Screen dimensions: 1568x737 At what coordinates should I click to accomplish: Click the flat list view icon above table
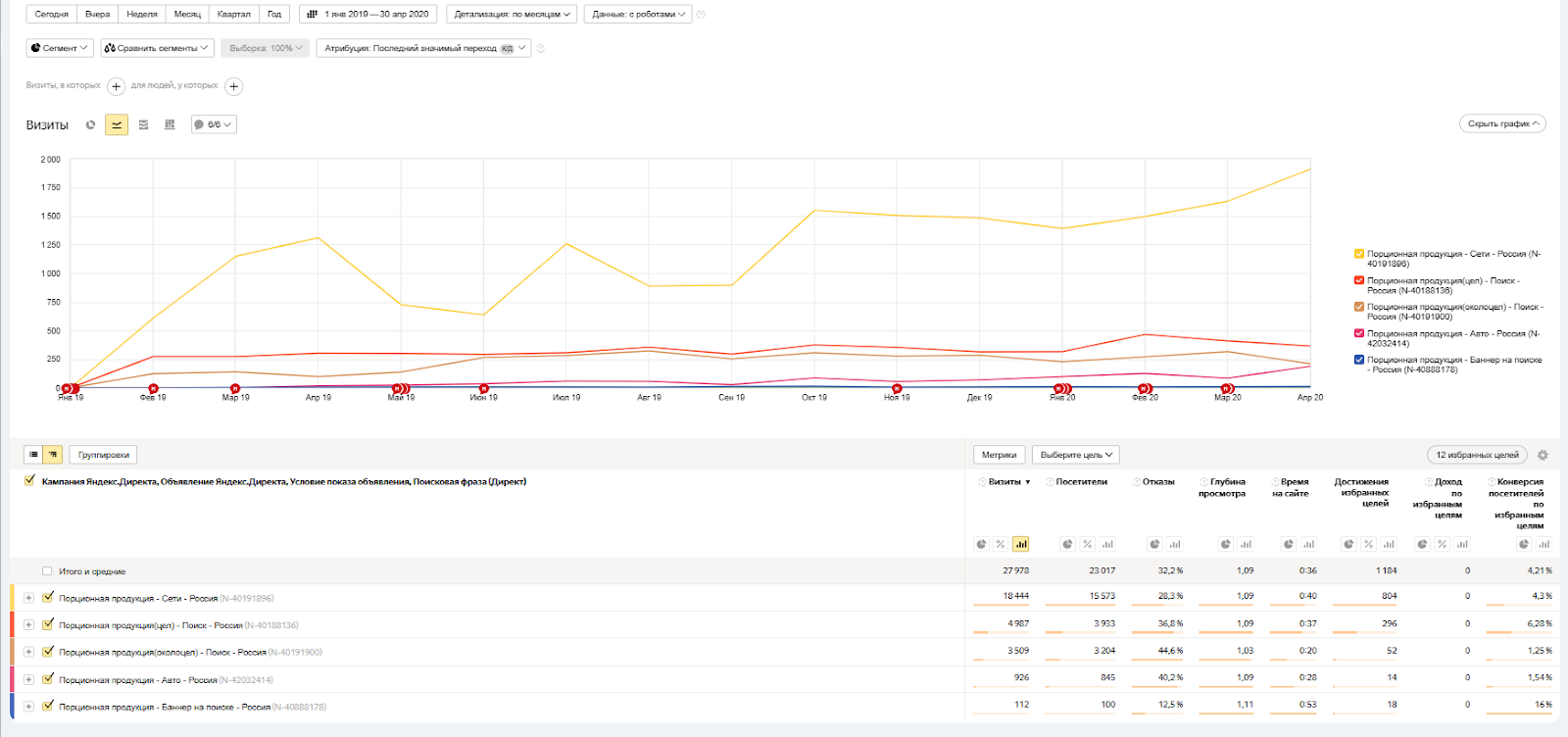(x=33, y=455)
